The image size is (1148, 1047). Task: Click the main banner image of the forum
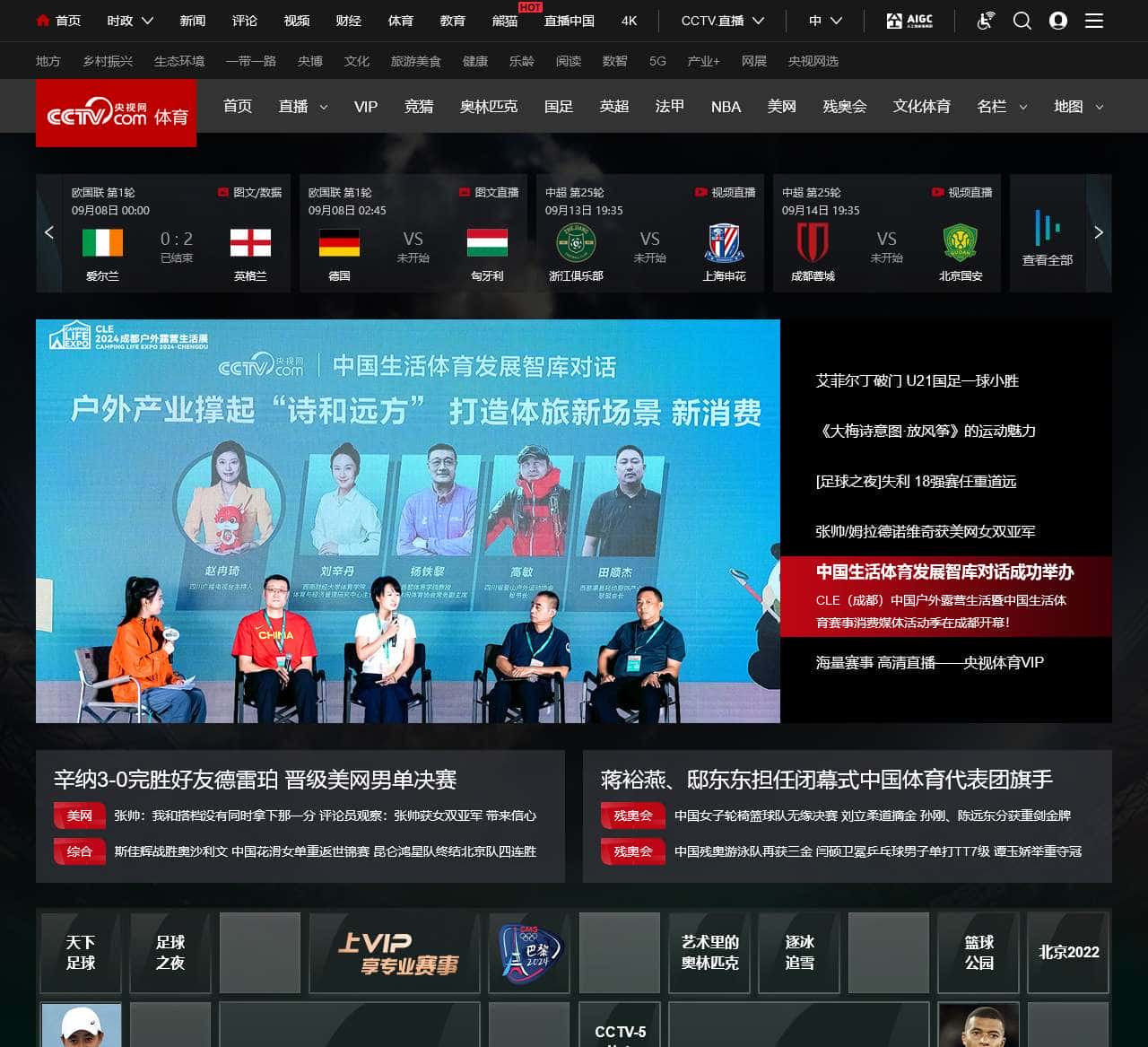(x=408, y=521)
